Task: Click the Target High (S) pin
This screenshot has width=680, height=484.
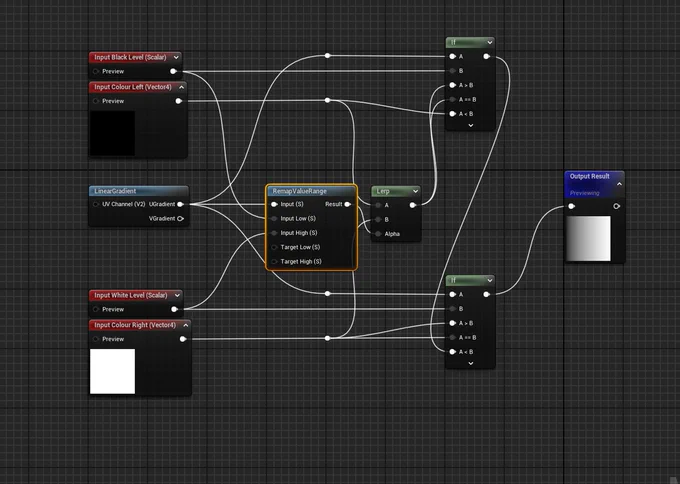Action: click(x=274, y=262)
